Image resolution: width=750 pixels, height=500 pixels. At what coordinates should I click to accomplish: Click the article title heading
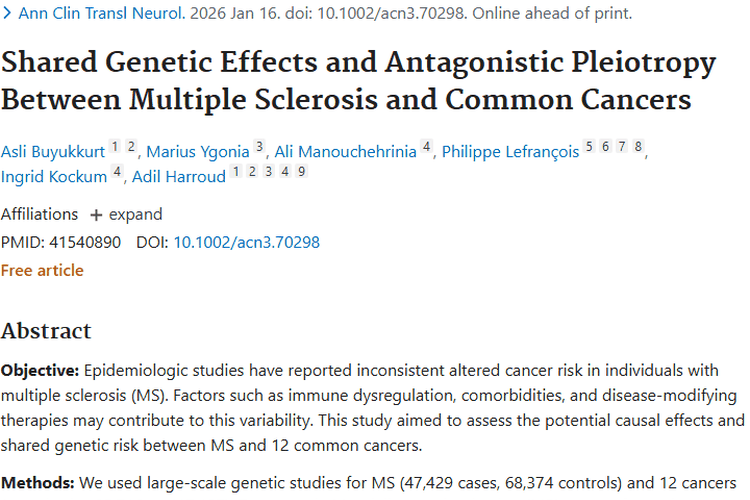point(358,82)
